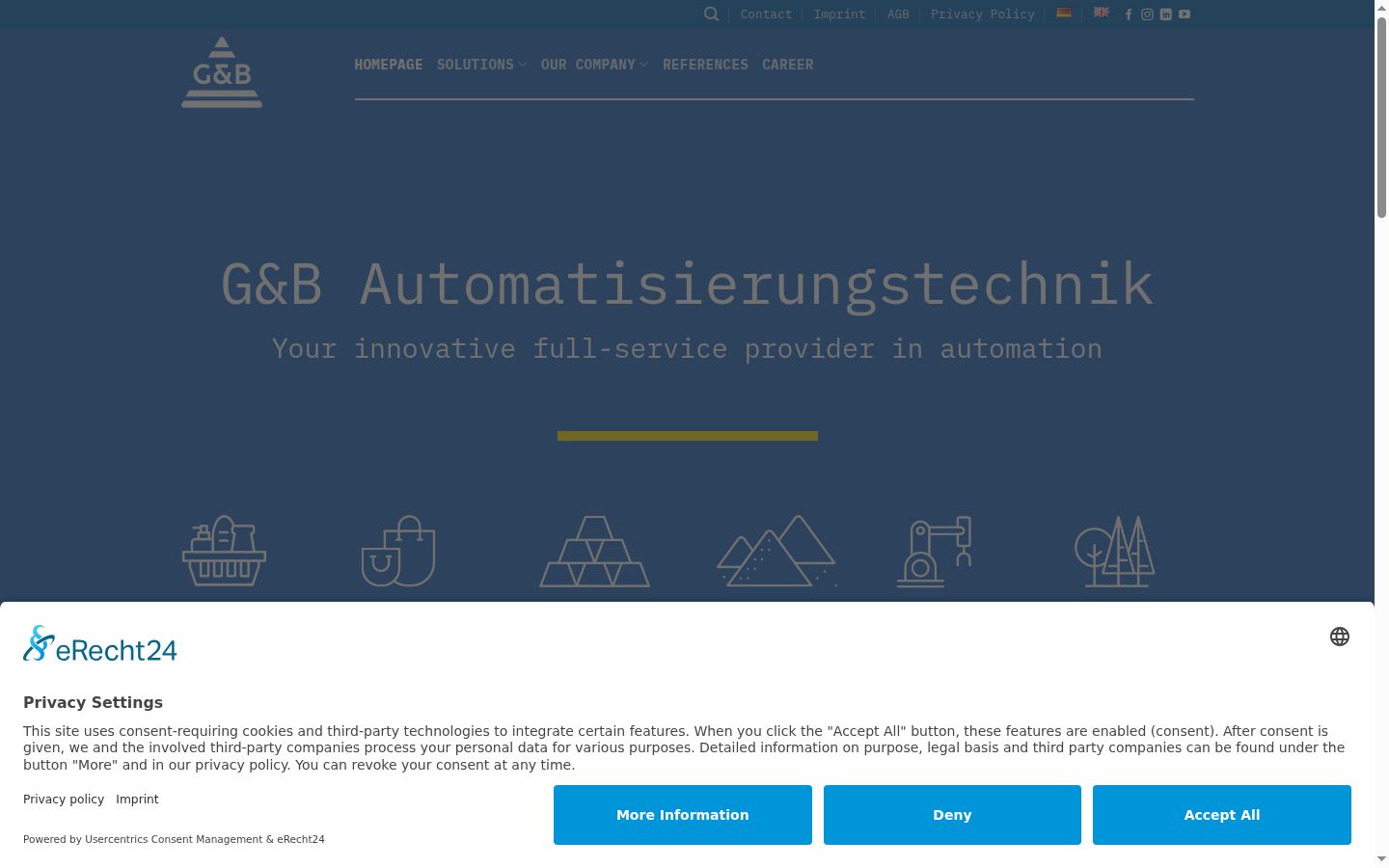Open the YouTube social icon
Image resolution: width=1389 pixels, height=868 pixels.
[1185, 14]
